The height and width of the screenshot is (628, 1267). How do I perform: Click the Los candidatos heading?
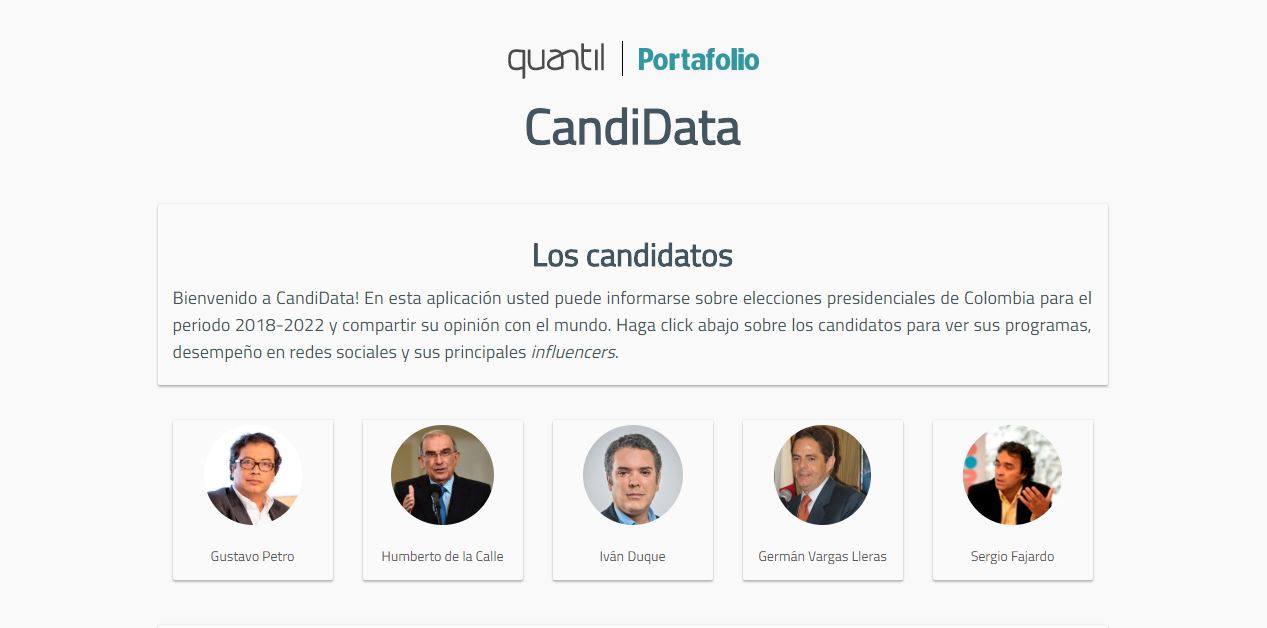click(632, 255)
